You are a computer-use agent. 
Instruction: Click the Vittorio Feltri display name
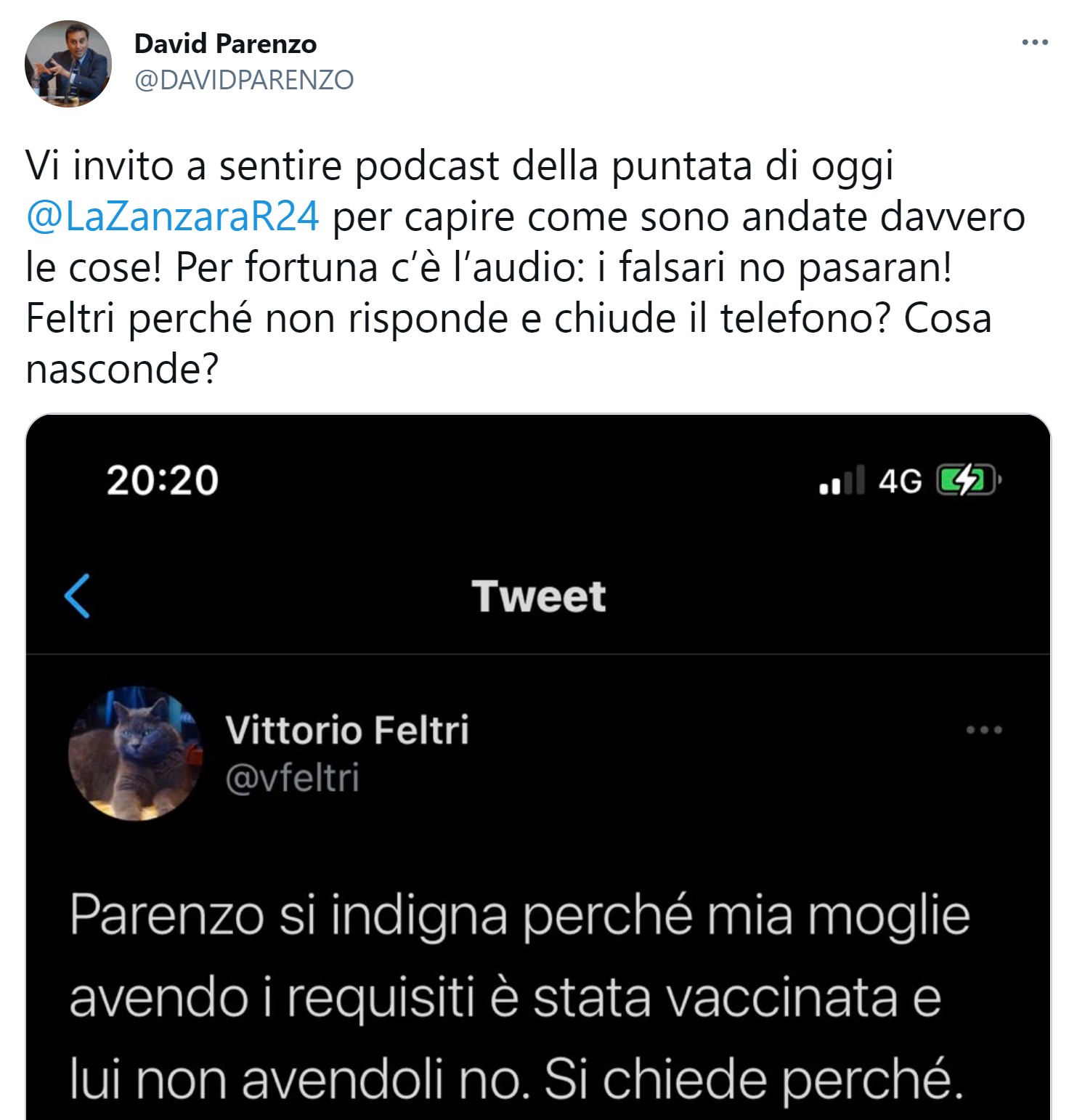click(347, 730)
